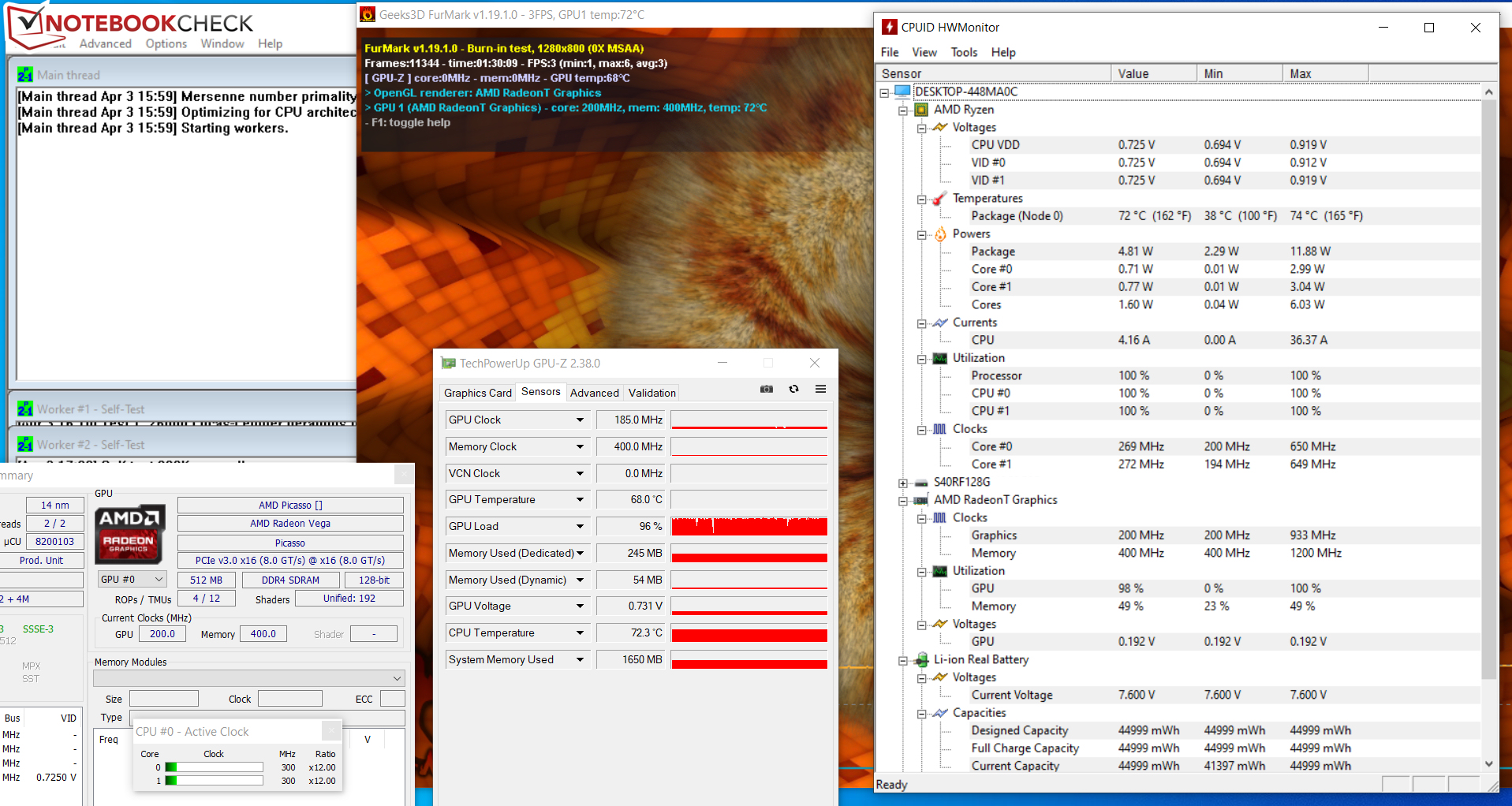1512x806 pixels.
Task: Click the Currents icon in HWMonitor
Action: pos(940,323)
